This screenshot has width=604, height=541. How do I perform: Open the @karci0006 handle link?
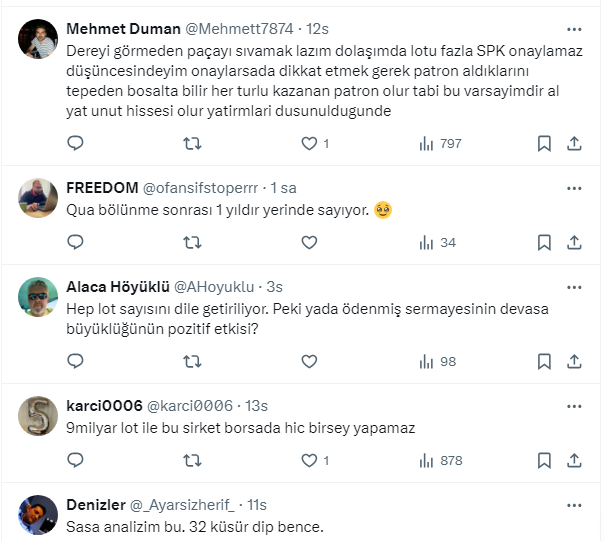(190, 405)
